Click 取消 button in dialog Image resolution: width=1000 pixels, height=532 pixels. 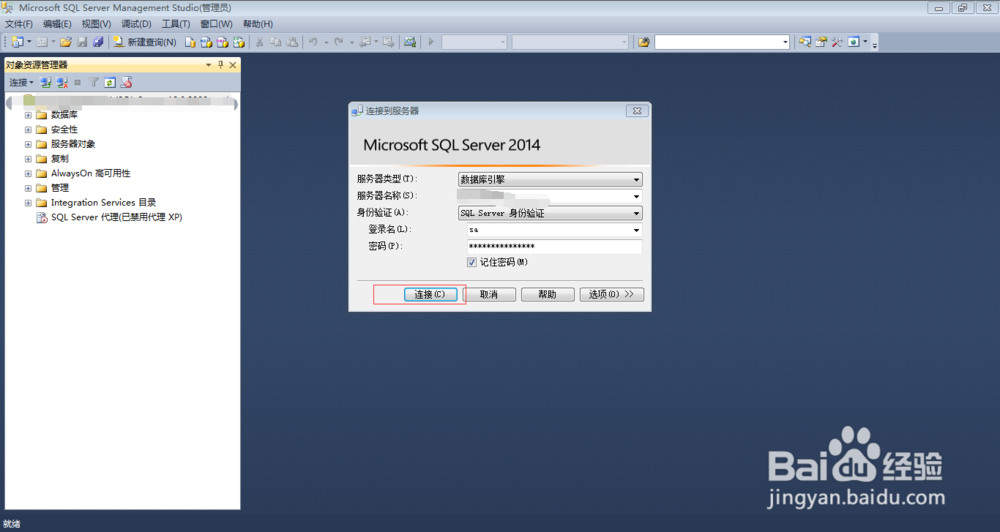click(x=489, y=294)
